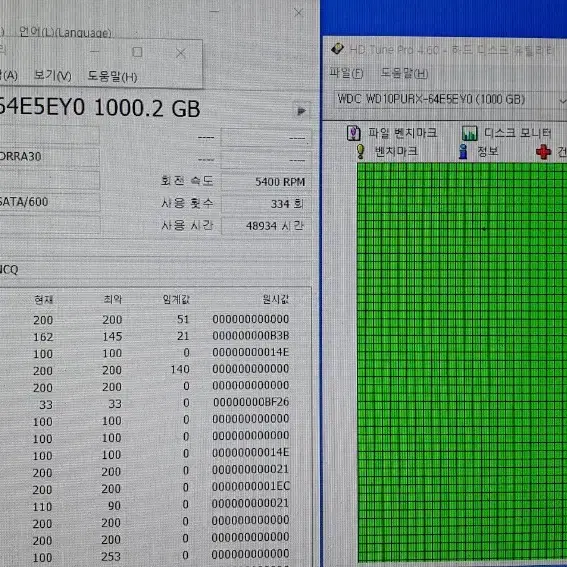
Task: Click the SATA/600 interface field
Action: point(50,202)
